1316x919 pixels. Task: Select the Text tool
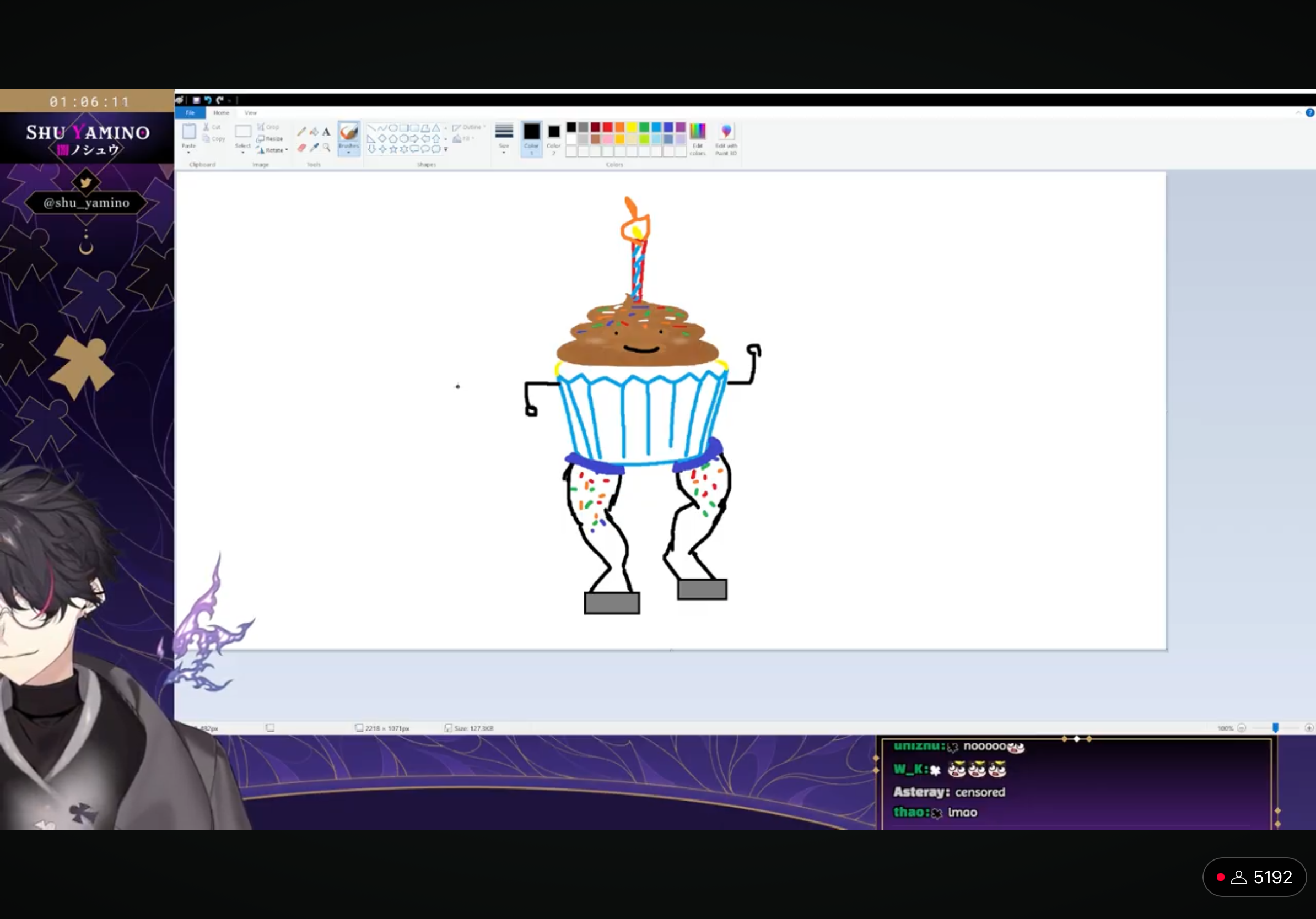click(x=326, y=132)
